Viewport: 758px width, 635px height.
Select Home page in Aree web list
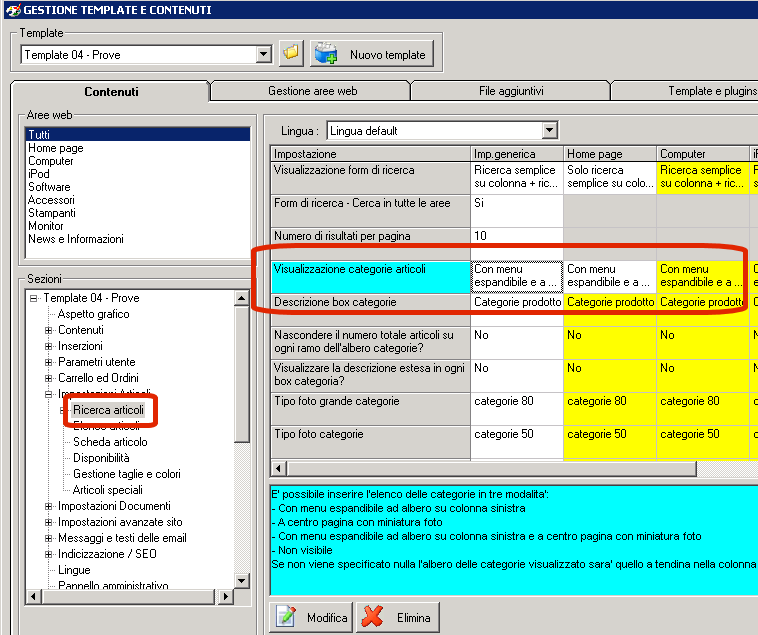pyautogui.click(x=56, y=148)
